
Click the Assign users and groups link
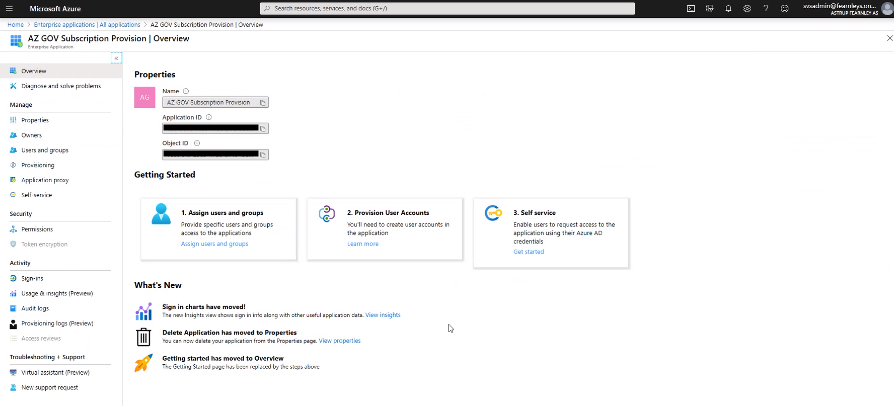tap(214, 243)
